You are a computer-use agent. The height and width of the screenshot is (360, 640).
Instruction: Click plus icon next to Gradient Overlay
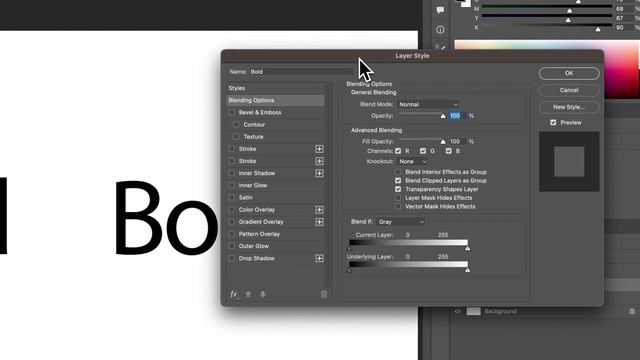pyautogui.click(x=319, y=222)
